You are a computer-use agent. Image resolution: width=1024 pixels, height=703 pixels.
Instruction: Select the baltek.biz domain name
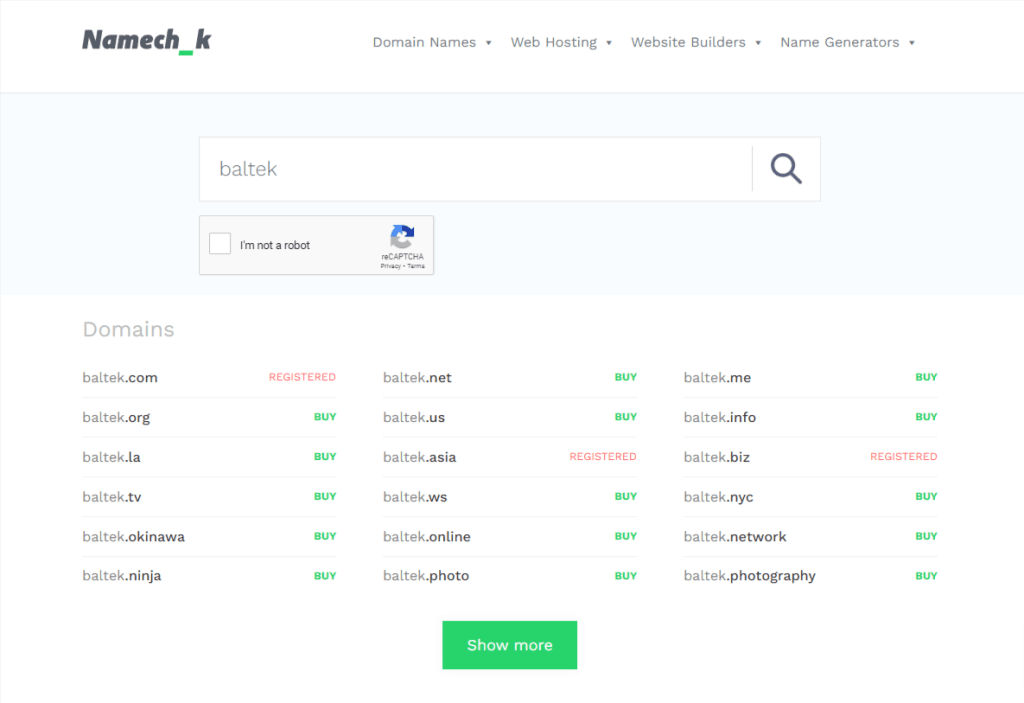tap(716, 457)
